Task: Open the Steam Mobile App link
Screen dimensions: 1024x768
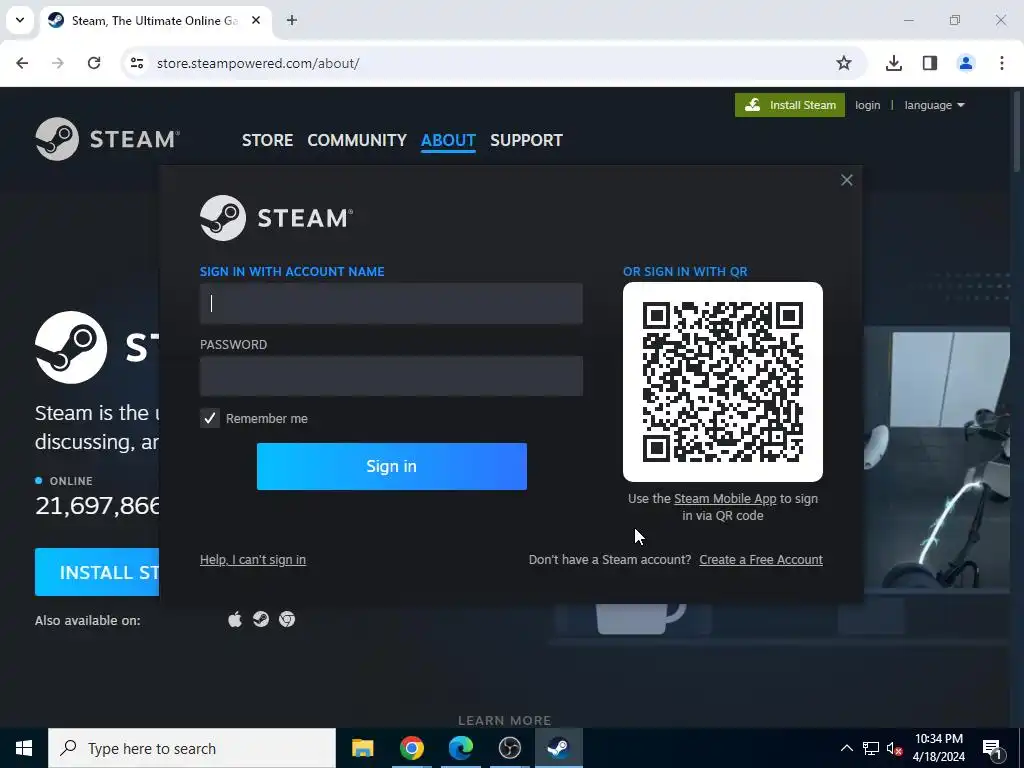Action: [725, 499]
